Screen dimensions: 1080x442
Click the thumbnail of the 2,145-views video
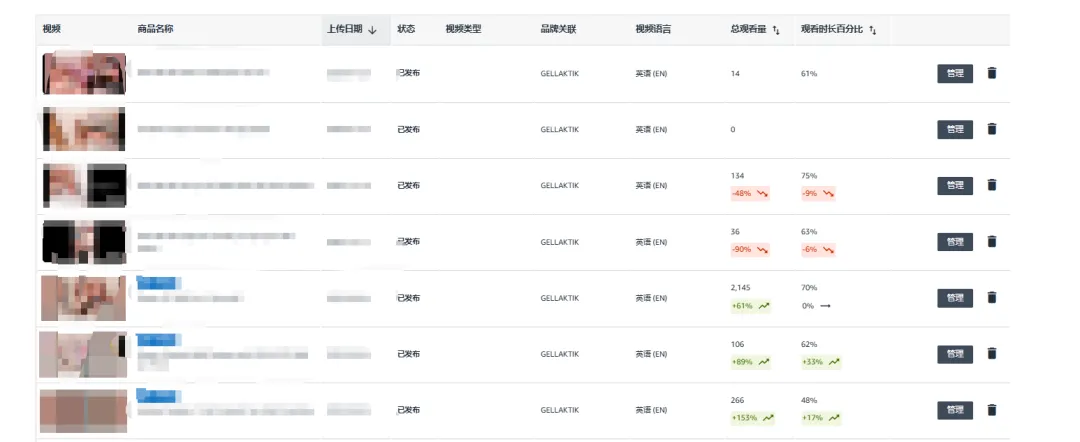pos(84,297)
